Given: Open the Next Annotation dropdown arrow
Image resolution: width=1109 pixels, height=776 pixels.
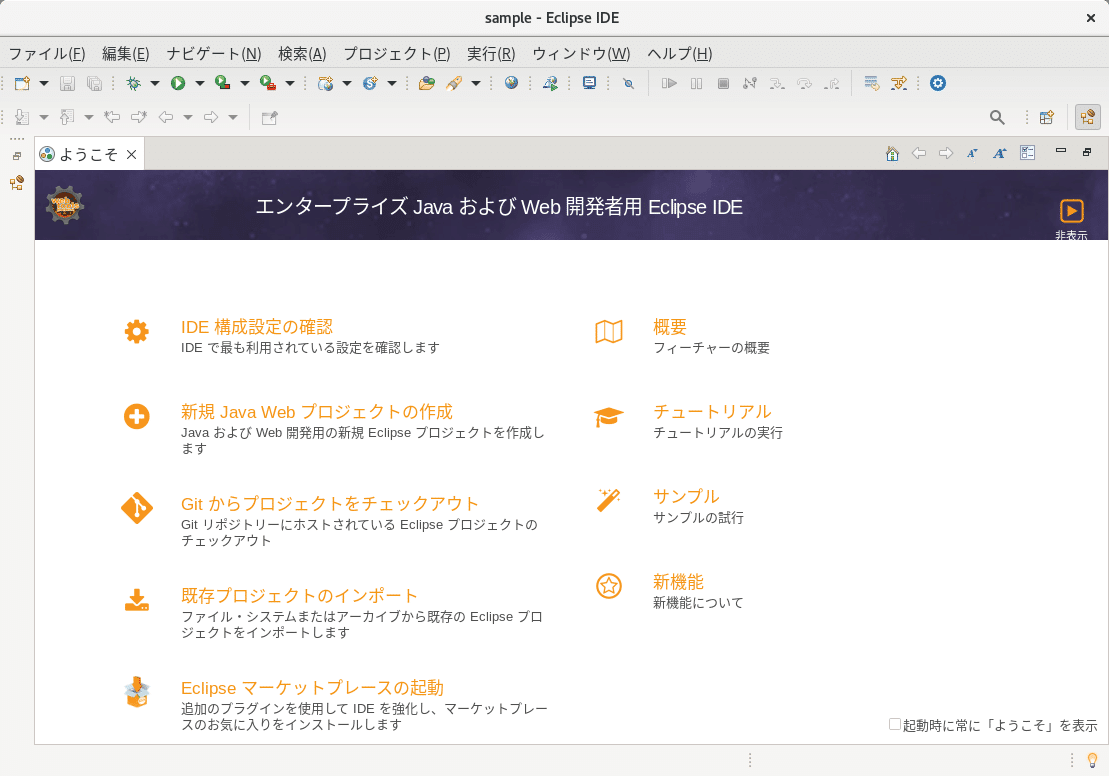Looking at the screenshot, I should 44,117.
